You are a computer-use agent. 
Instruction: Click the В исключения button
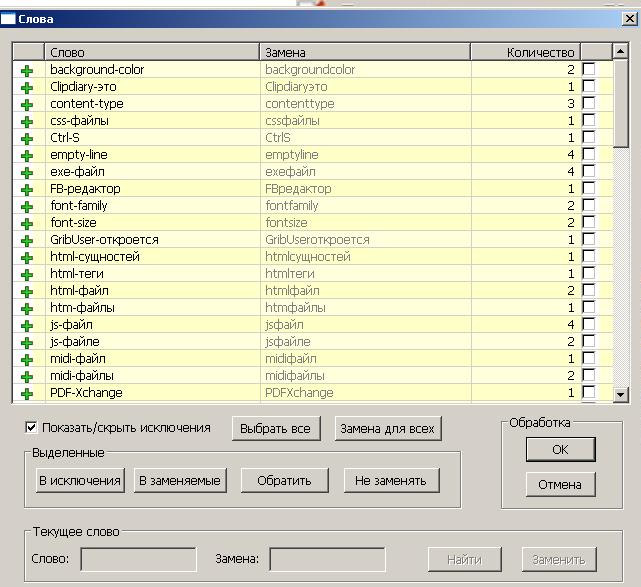(80, 481)
